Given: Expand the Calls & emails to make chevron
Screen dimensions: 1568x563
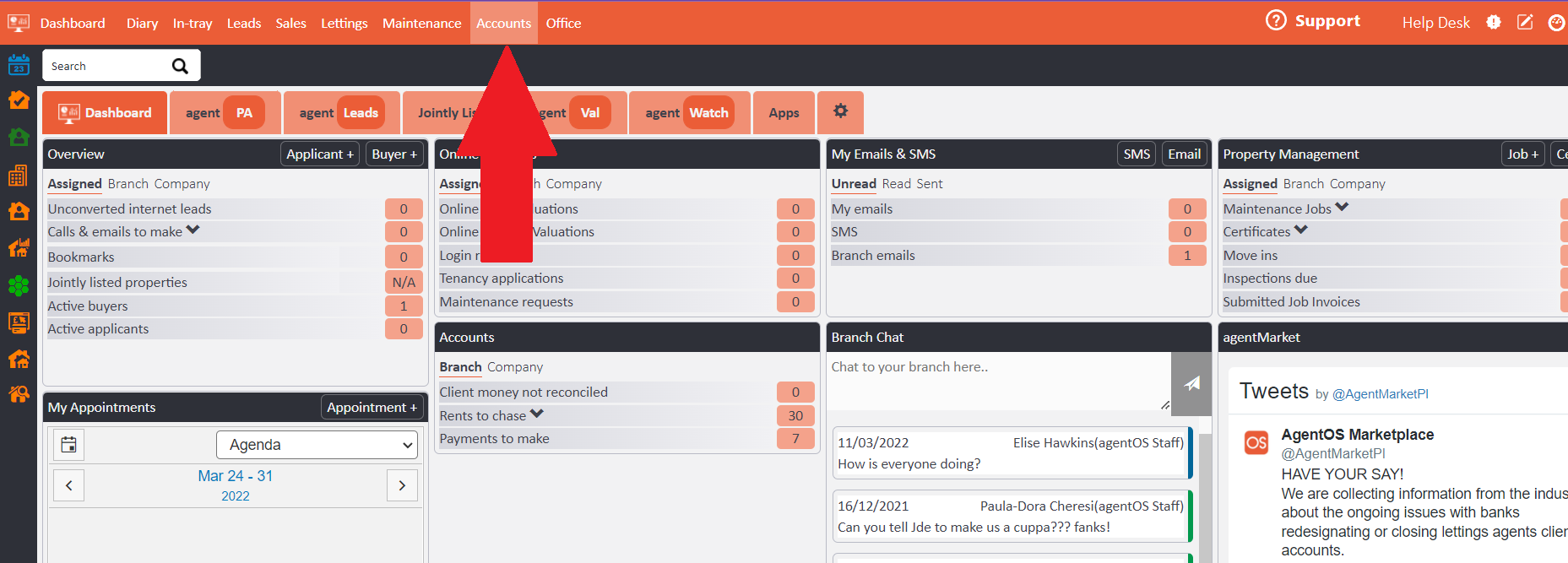Looking at the screenshot, I should click(x=193, y=230).
